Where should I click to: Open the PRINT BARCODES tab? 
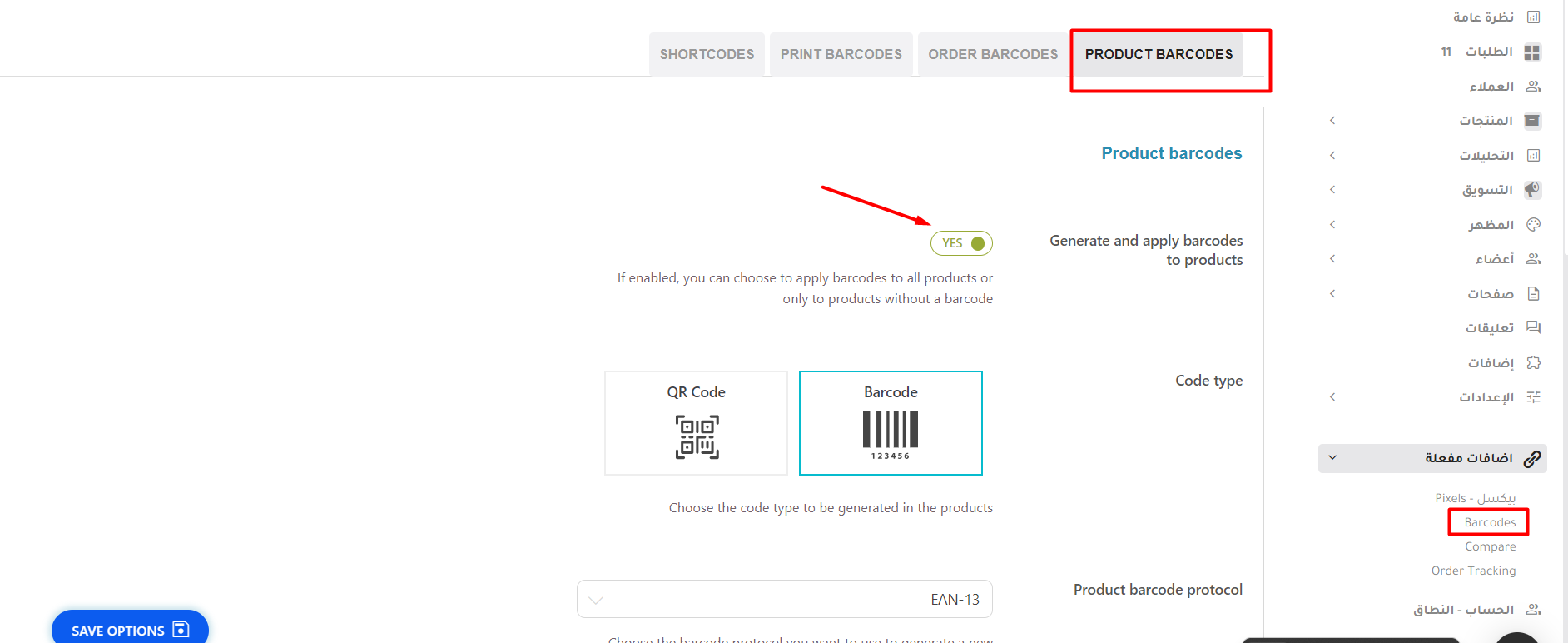[841, 54]
